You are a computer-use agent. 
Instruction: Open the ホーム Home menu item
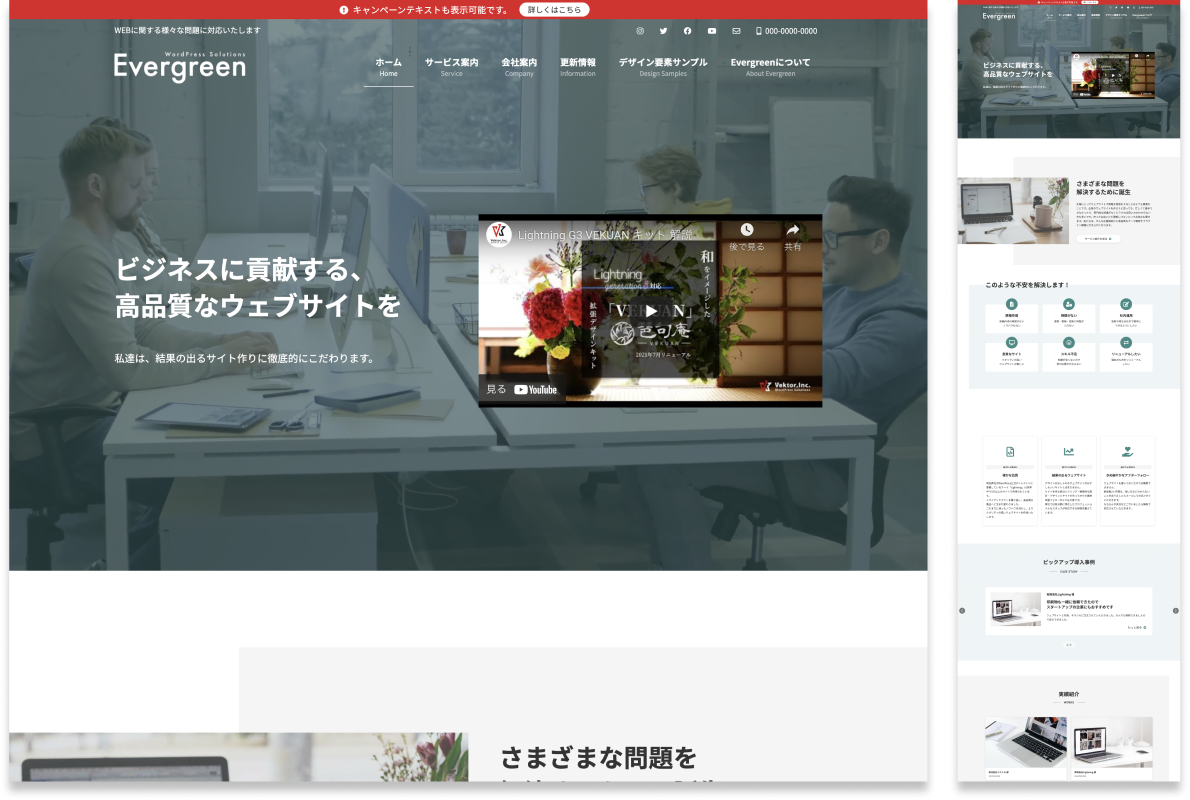(388, 67)
